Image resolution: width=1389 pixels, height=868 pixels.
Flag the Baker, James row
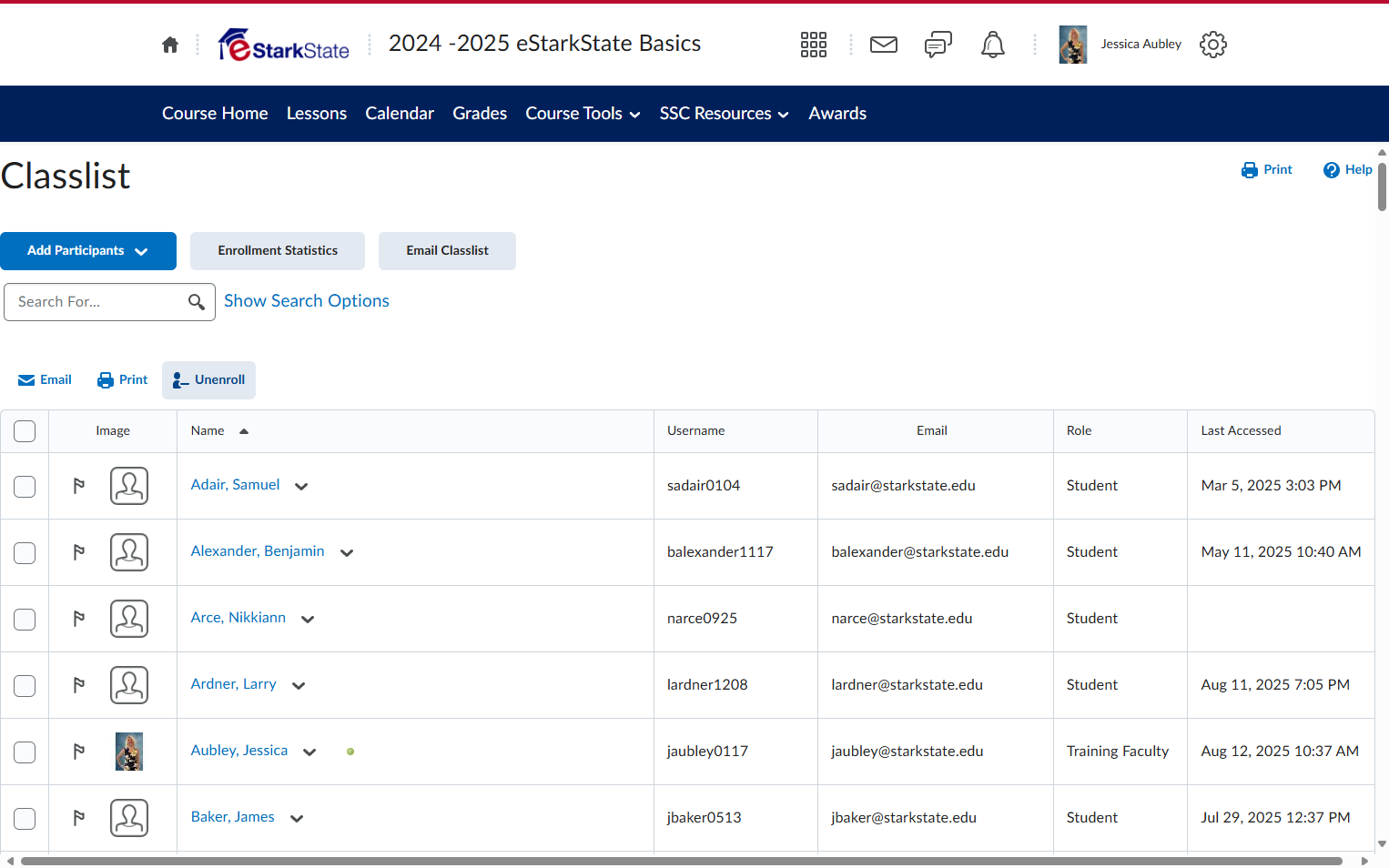pyautogui.click(x=79, y=818)
